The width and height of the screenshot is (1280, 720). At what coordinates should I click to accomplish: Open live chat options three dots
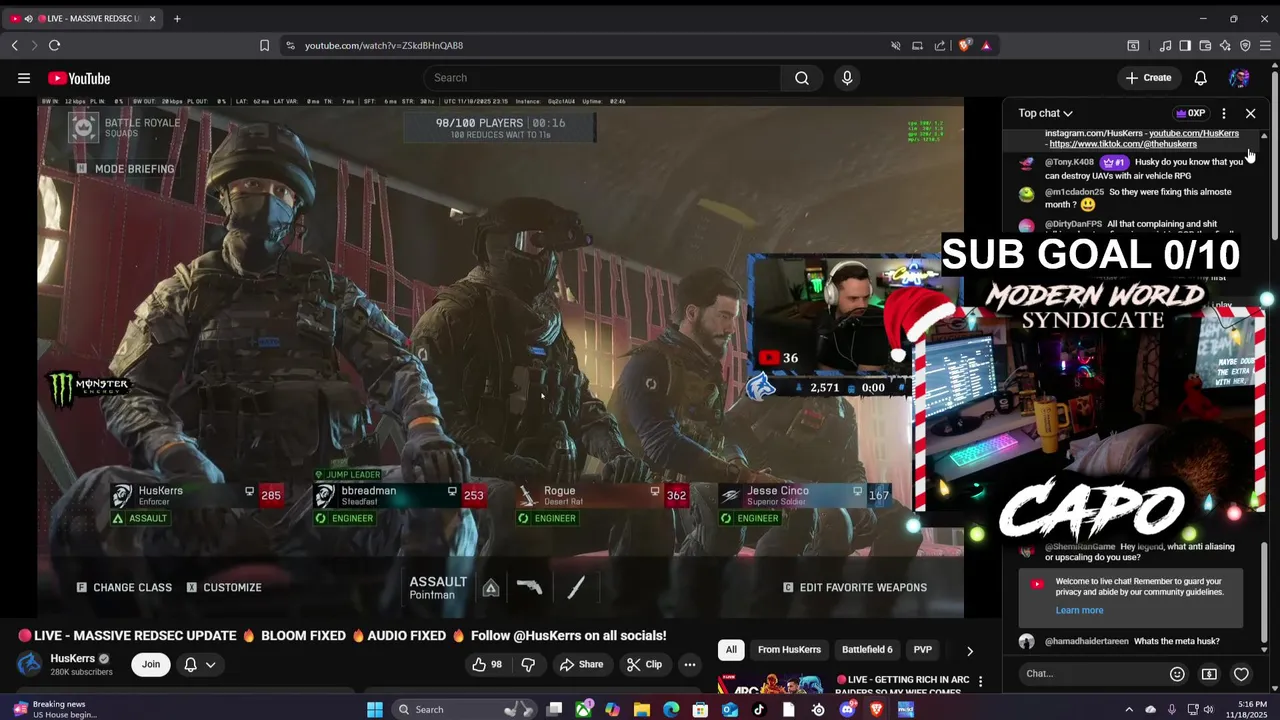[x=1223, y=113]
